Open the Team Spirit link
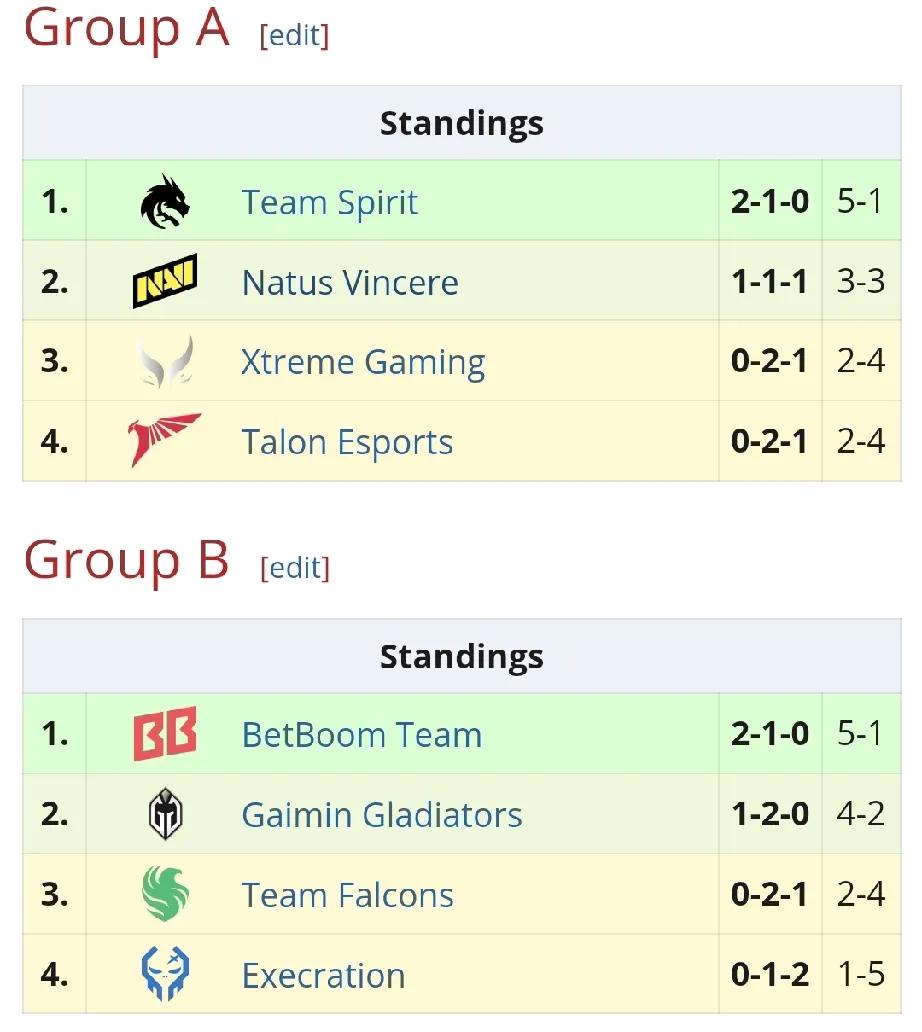Screen dimensions: 922x1032 click(x=329, y=202)
